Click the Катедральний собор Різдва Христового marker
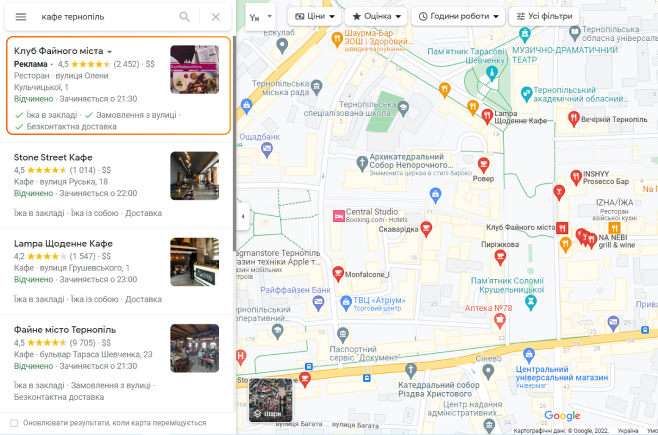 [410, 370]
